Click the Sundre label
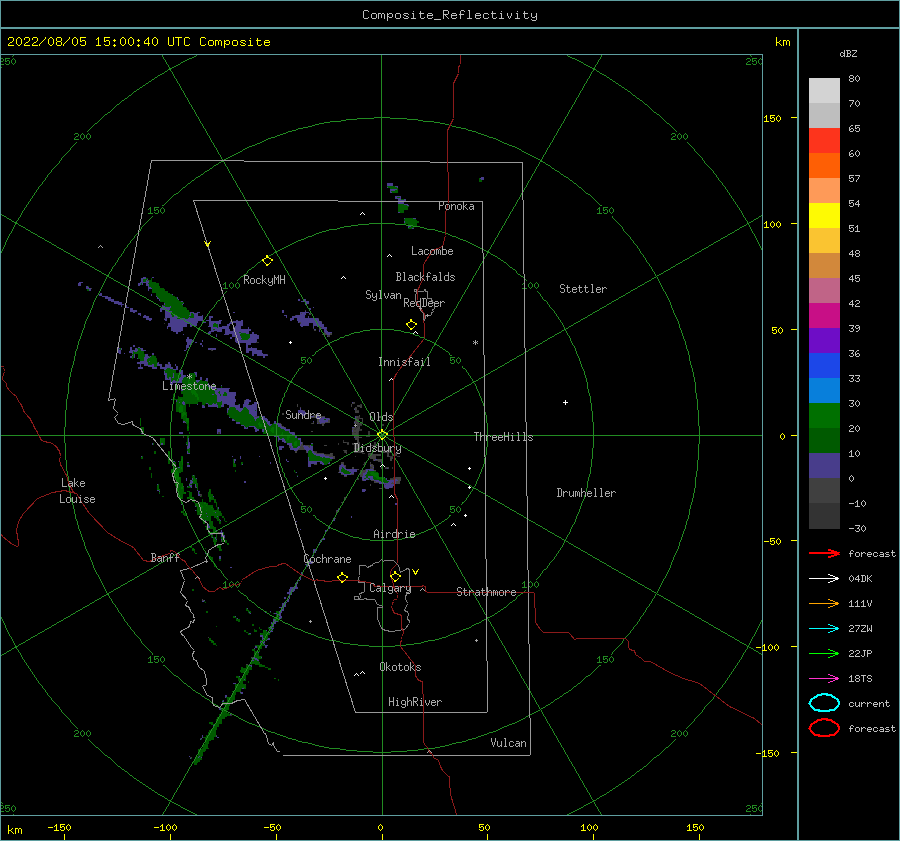This screenshot has width=900, height=841. pyautogui.click(x=303, y=414)
